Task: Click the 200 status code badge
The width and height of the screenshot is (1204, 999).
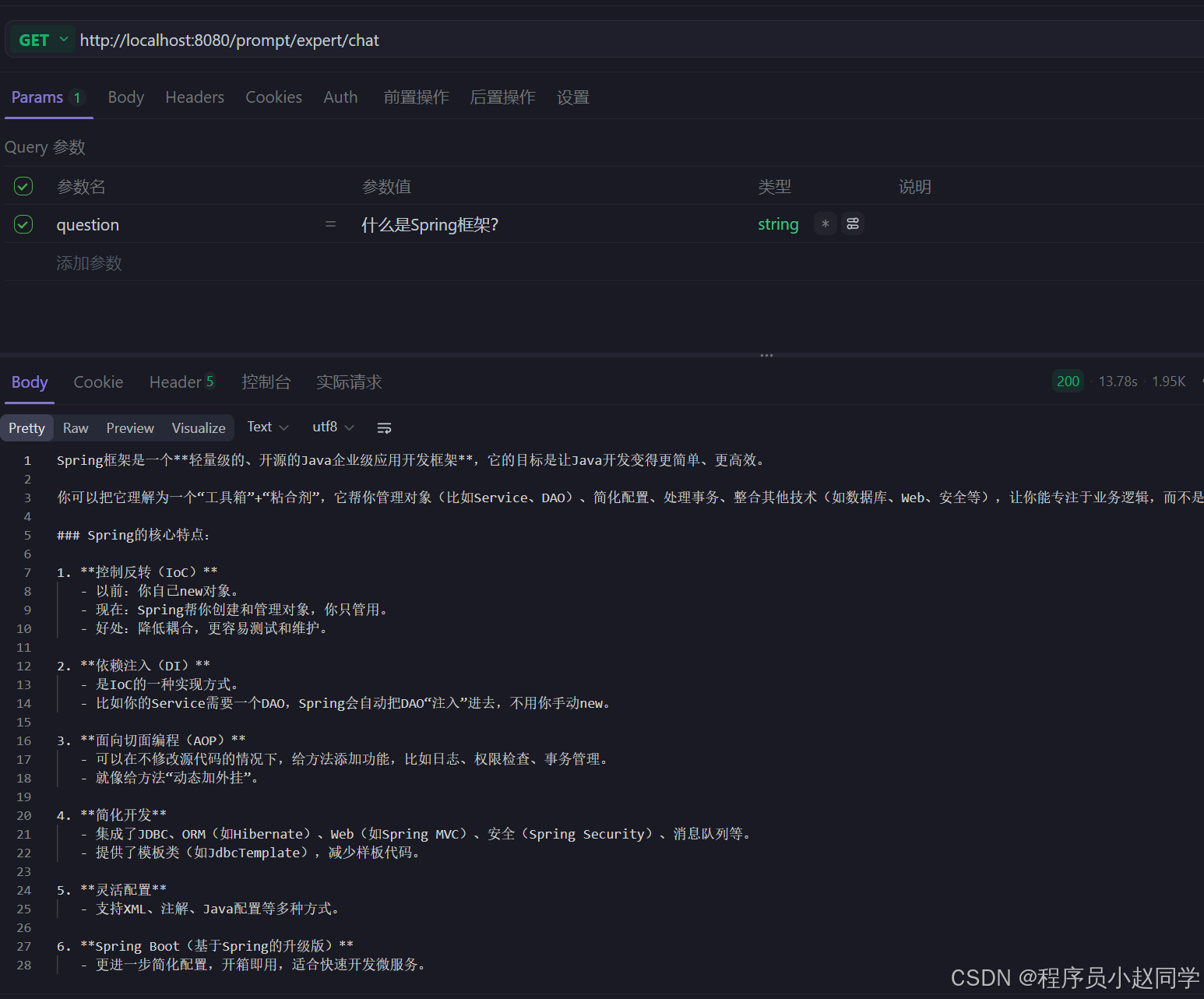Action: [1067, 381]
